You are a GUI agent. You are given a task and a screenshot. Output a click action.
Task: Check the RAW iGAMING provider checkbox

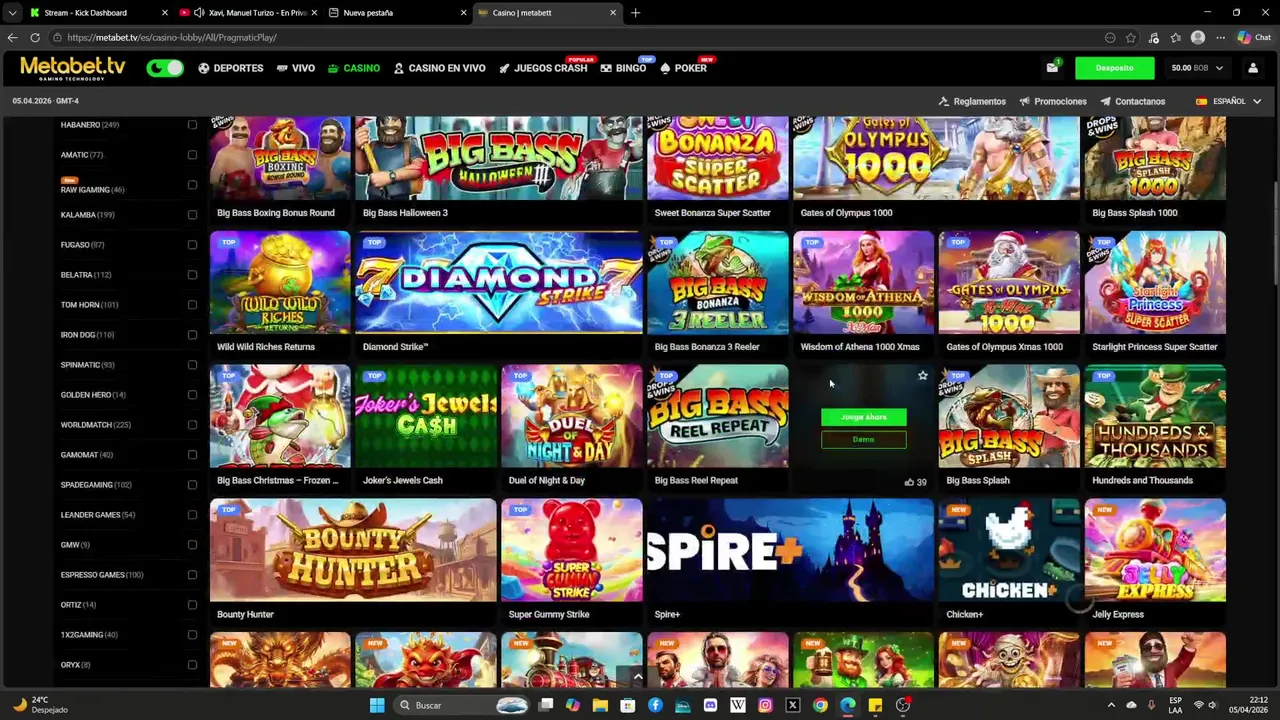point(192,185)
